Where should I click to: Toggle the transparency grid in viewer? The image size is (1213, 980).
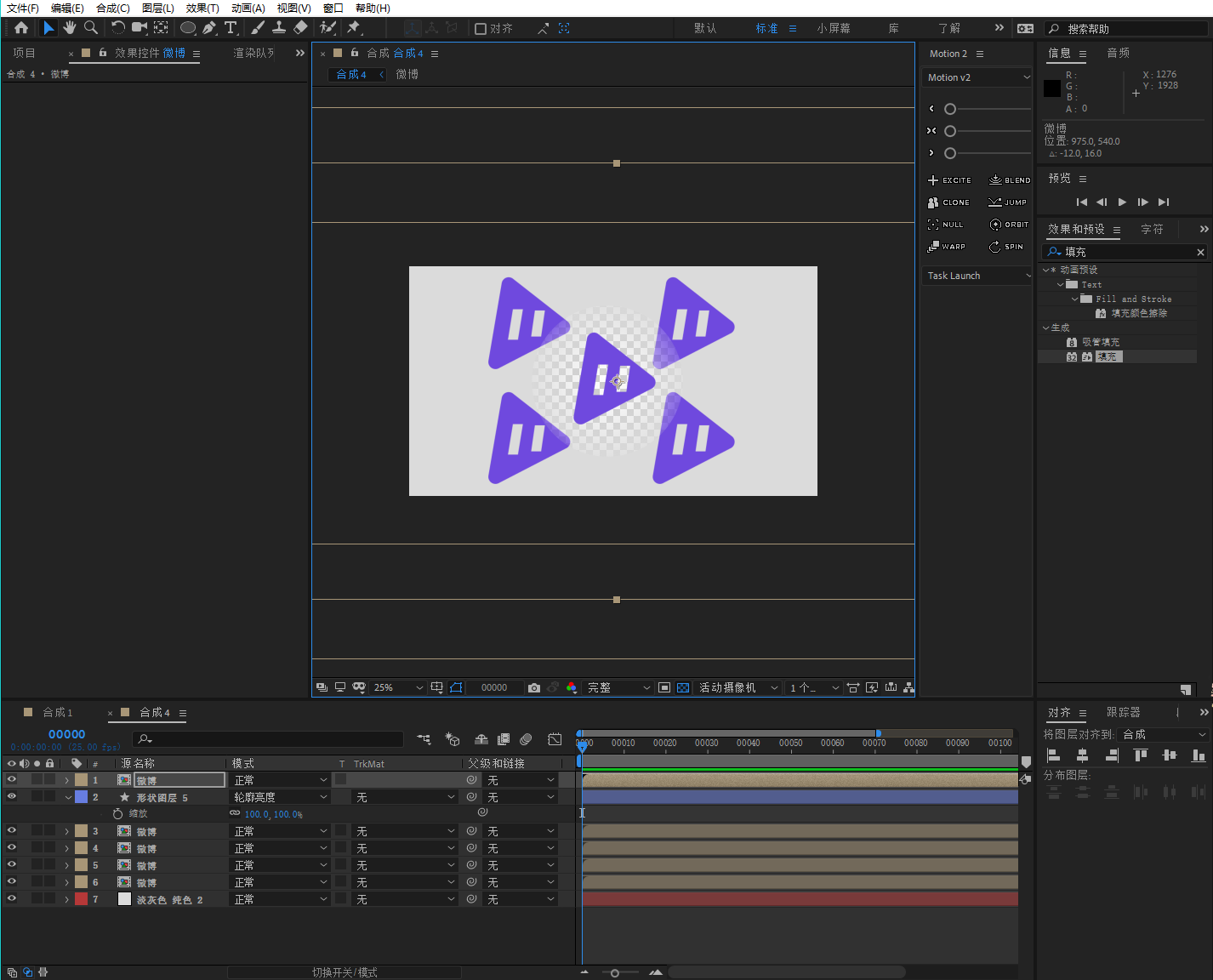(x=683, y=687)
